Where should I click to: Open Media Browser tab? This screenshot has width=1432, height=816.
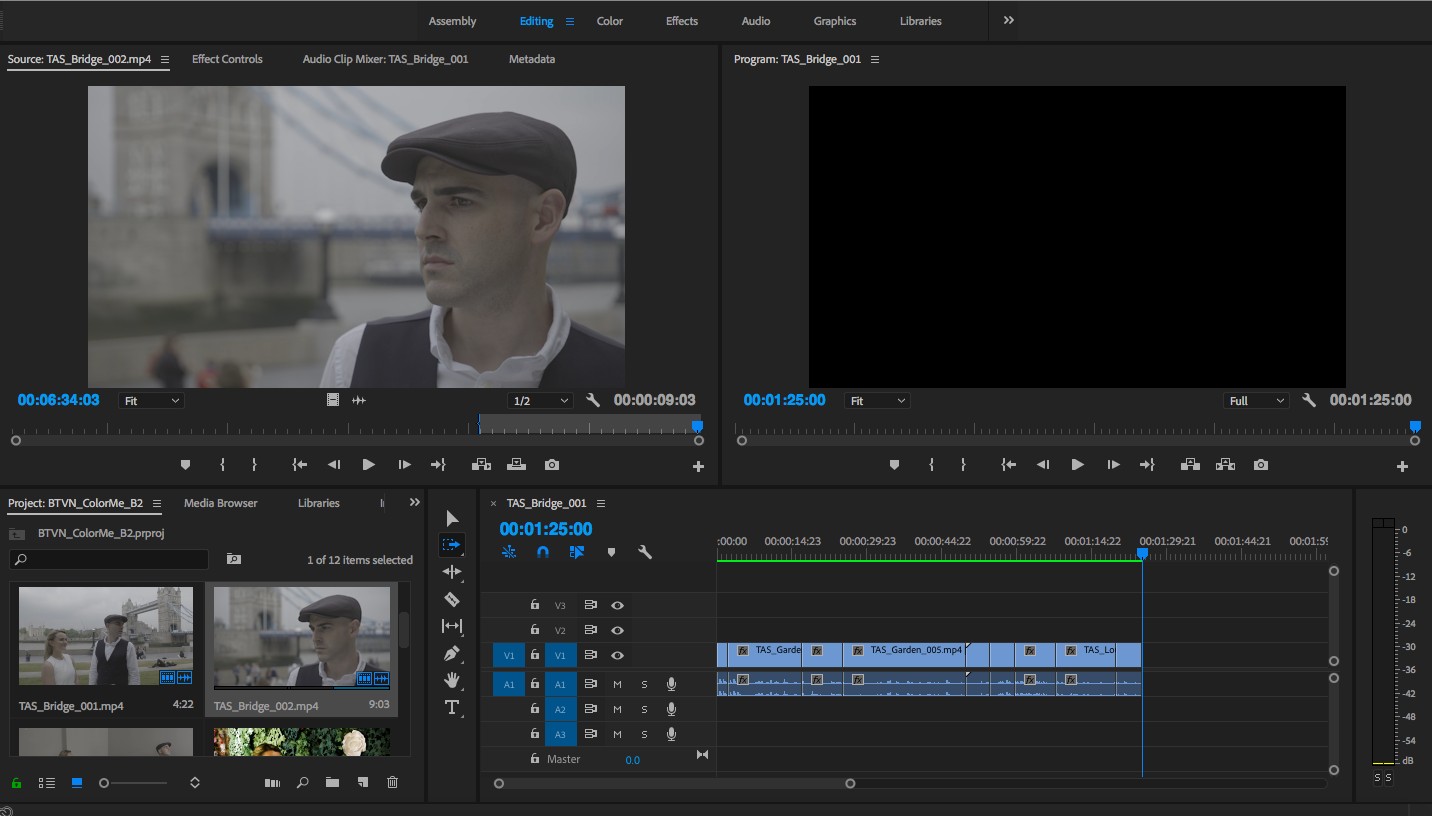click(221, 503)
